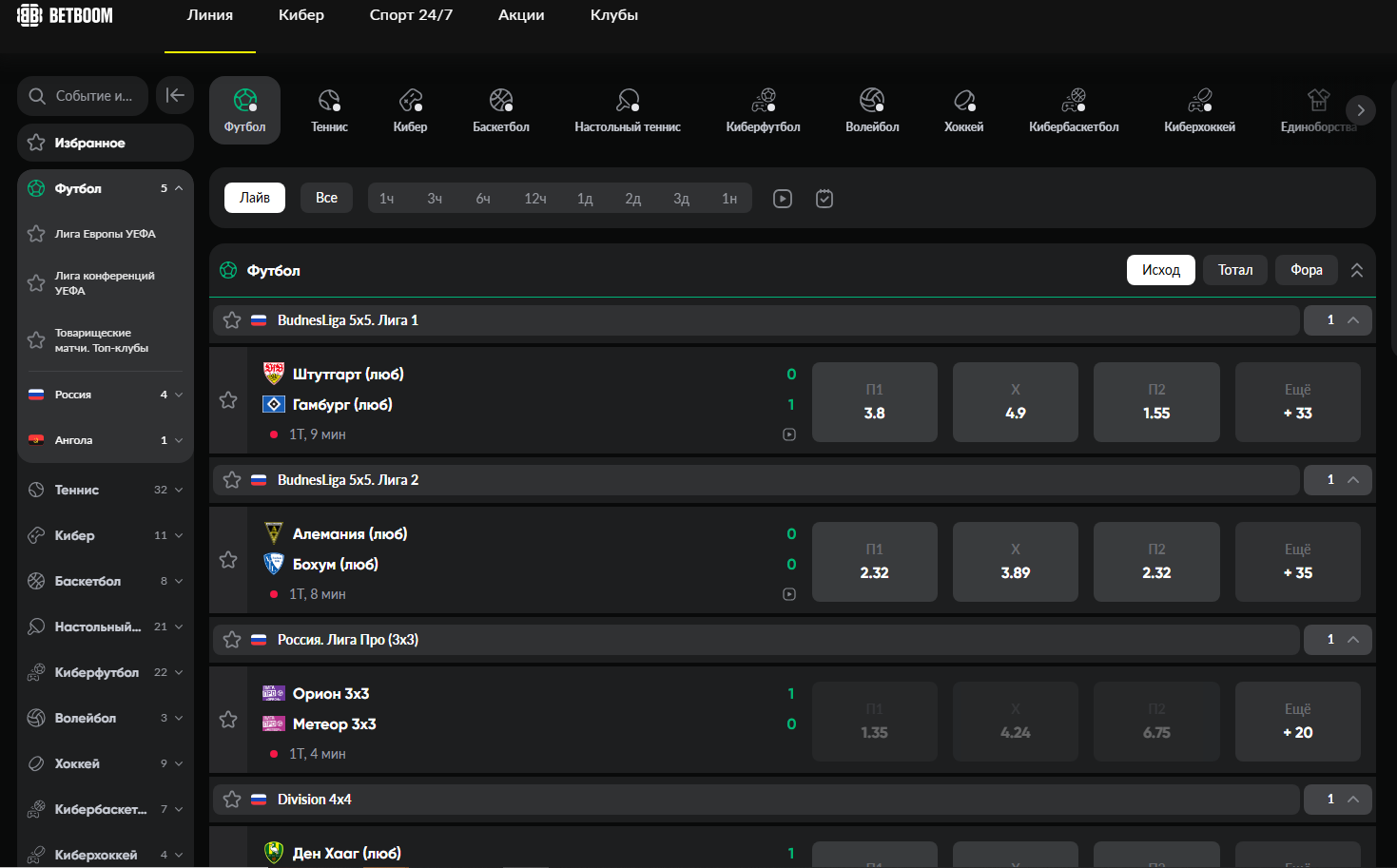This screenshot has width=1397, height=868.
Task: Collapse the BudnesLiga 5x5 Лига 1 section
Action: click(x=1337, y=320)
